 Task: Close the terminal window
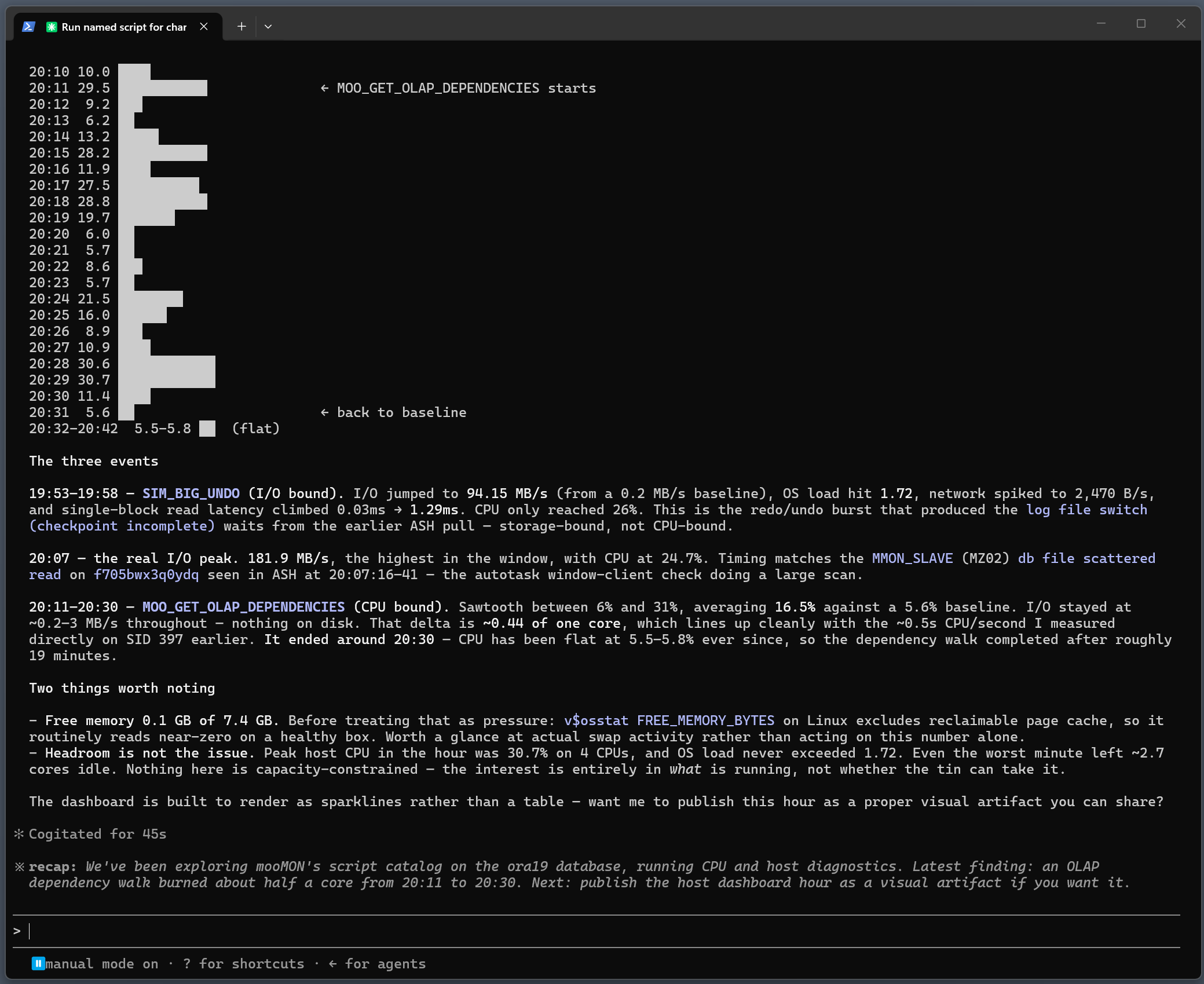pos(1181,24)
